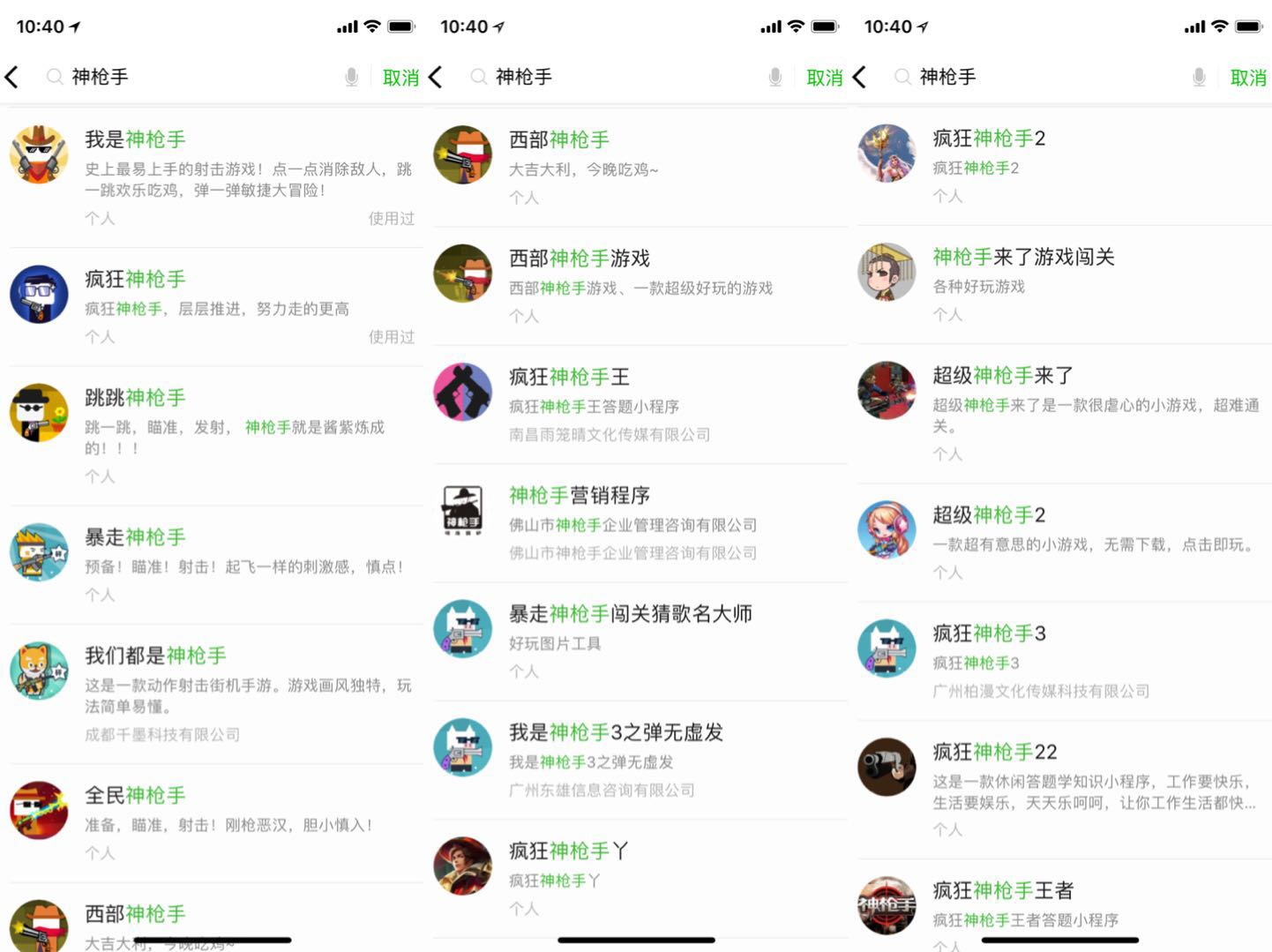The image size is (1272, 952).
Task: Focus the 神枪手 search field in middle screen
Action: (x=627, y=78)
